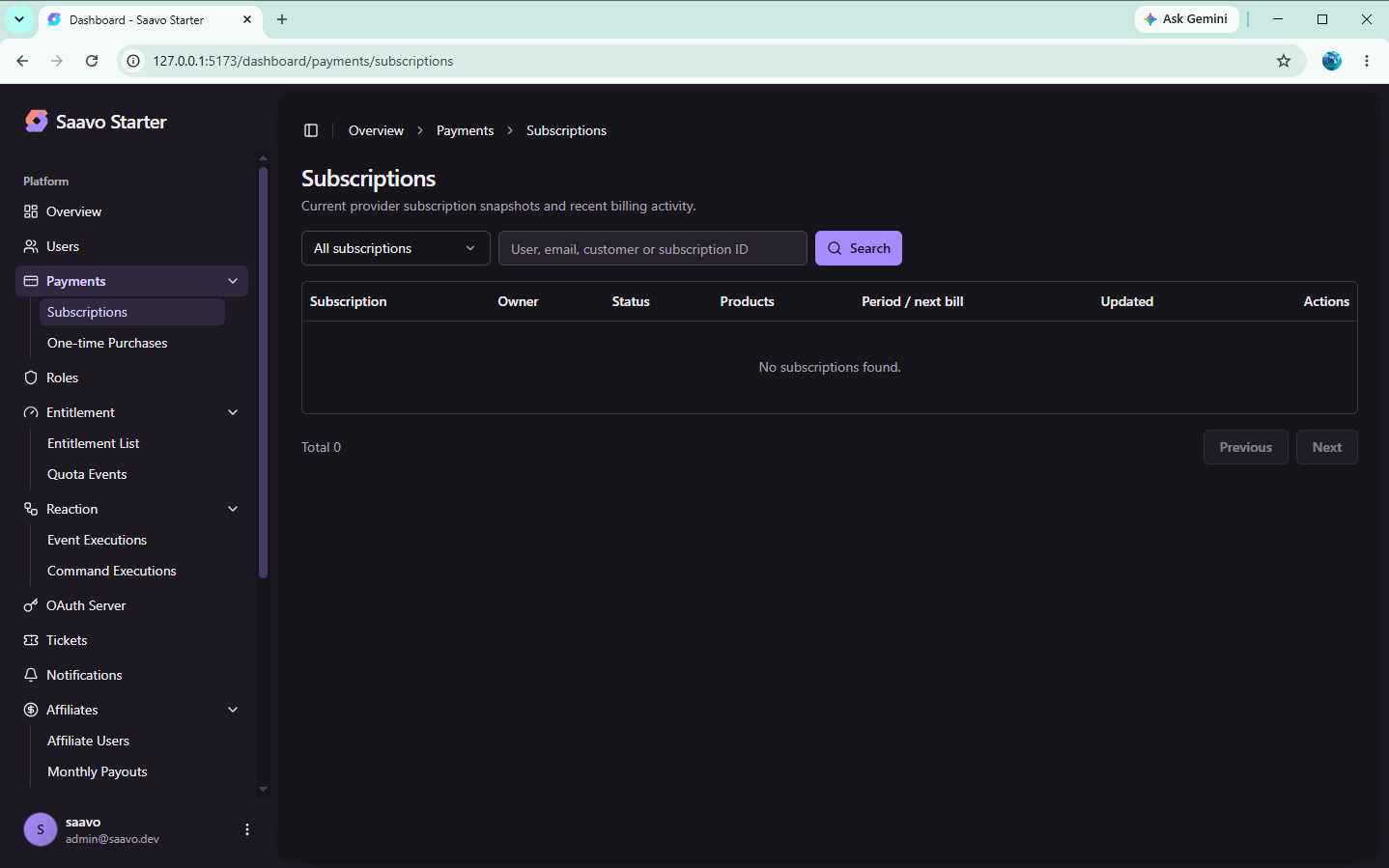
Task: Click the saavo user avatar
Action: pyautogui.click(x=41, y=829)
